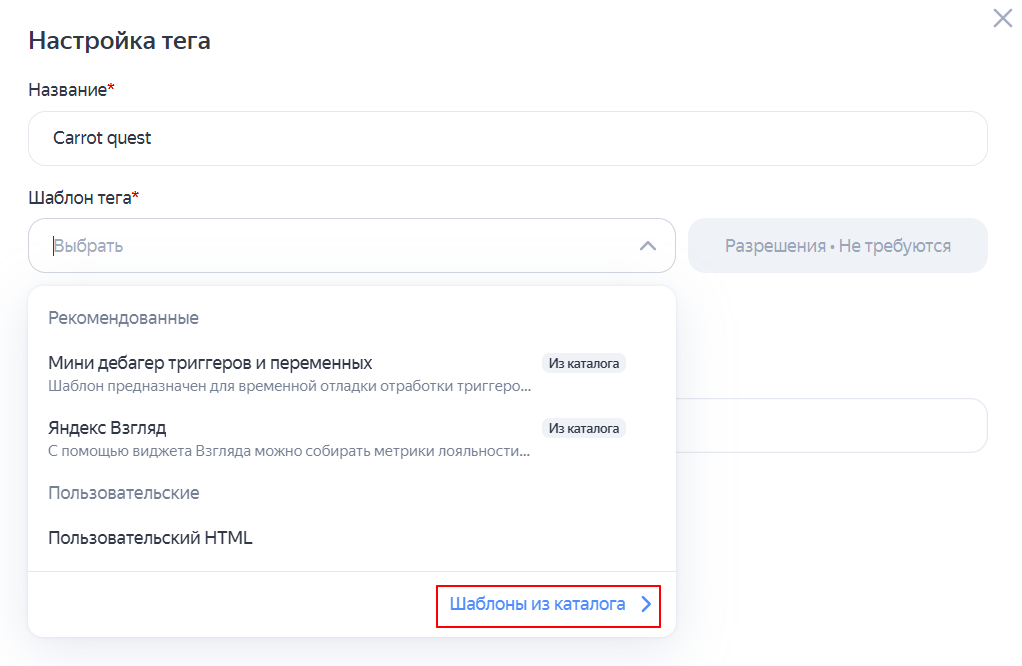The width and height of the screenshot is (1022, 666).
Task: Click the Название field containing Carrot quest
Action: point(507,138)
